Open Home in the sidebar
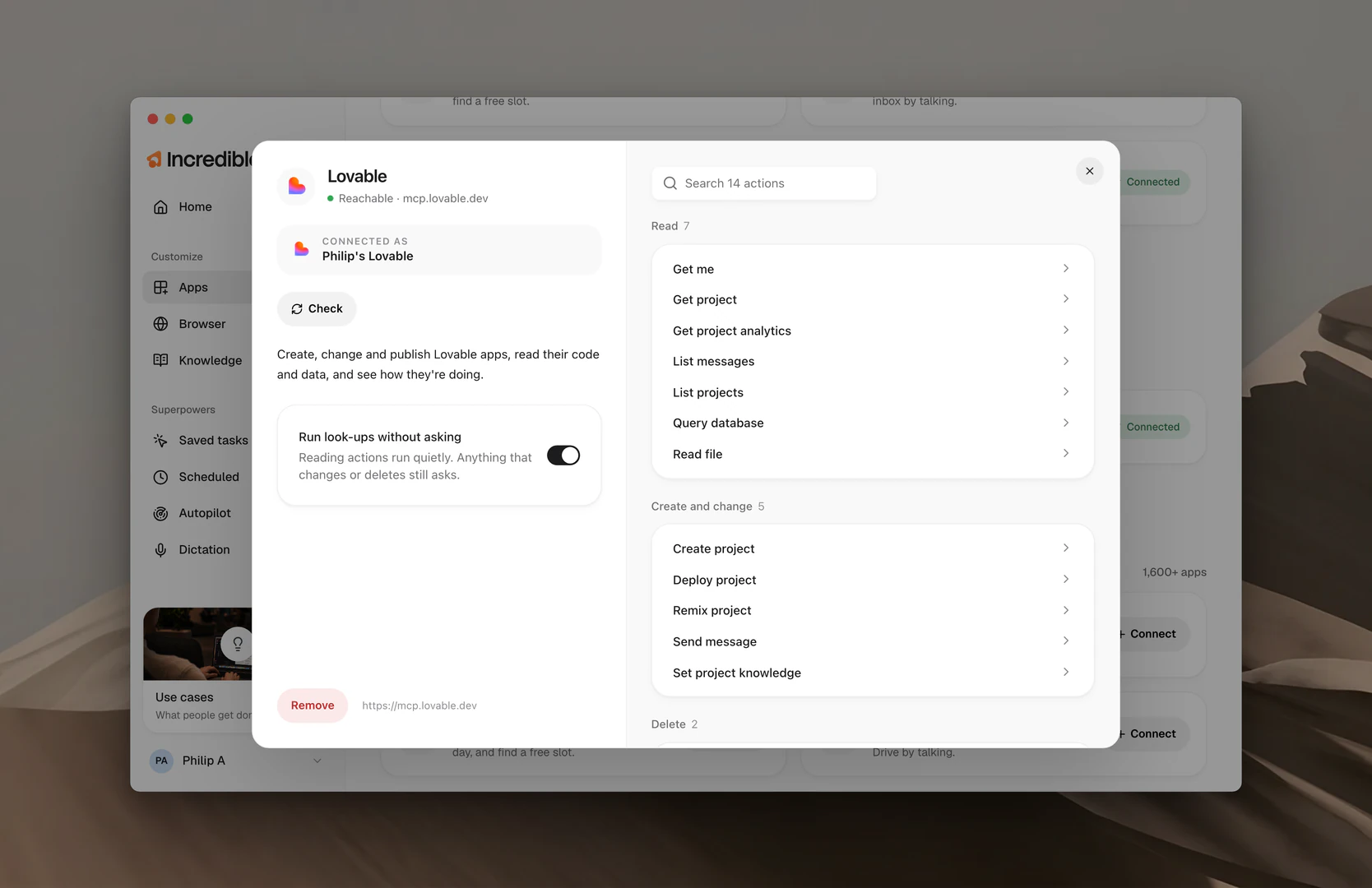 pyautogui.click(x=196, y=206)
